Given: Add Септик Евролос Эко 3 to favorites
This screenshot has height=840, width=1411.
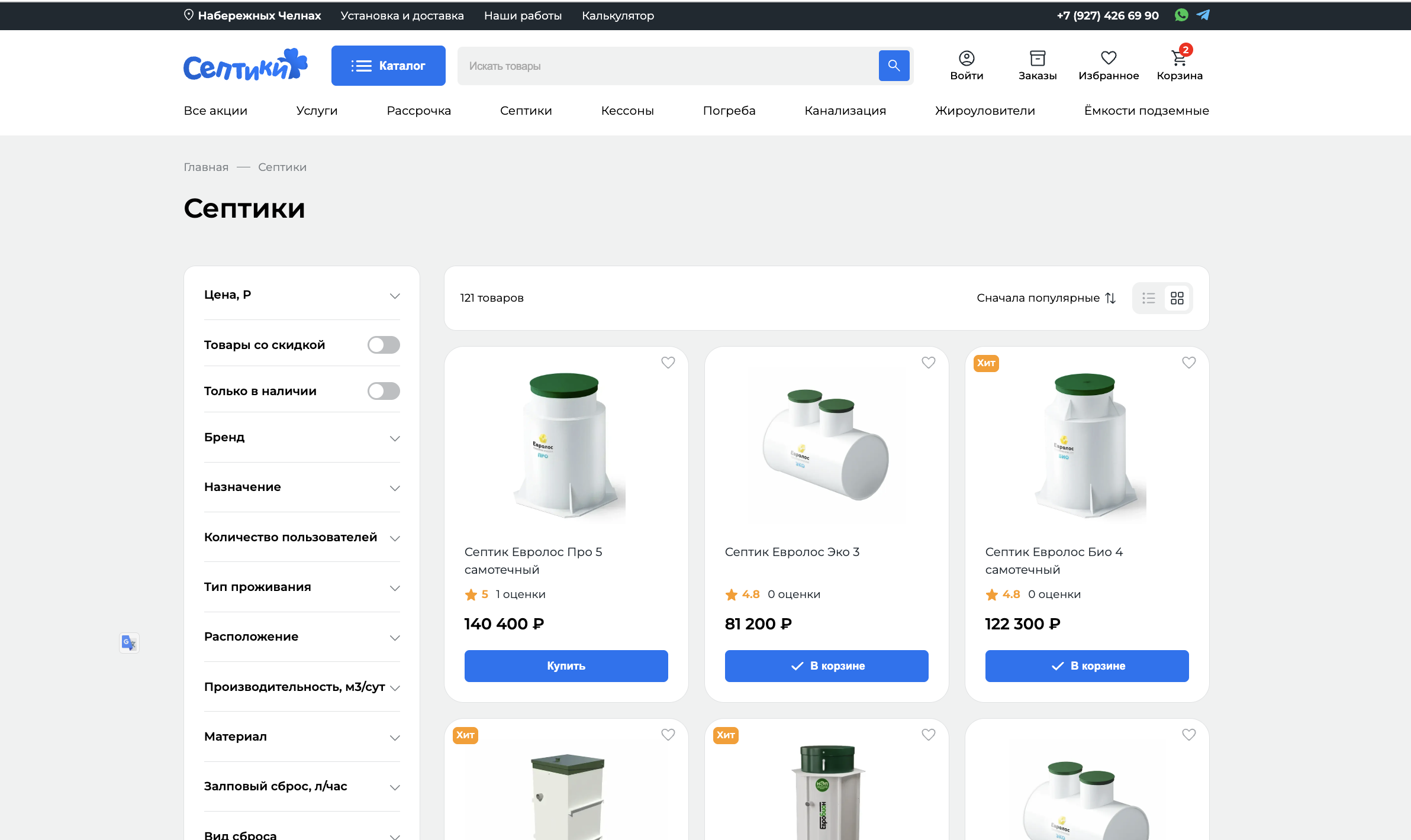Looking at the screenshot, I should 928,363.
